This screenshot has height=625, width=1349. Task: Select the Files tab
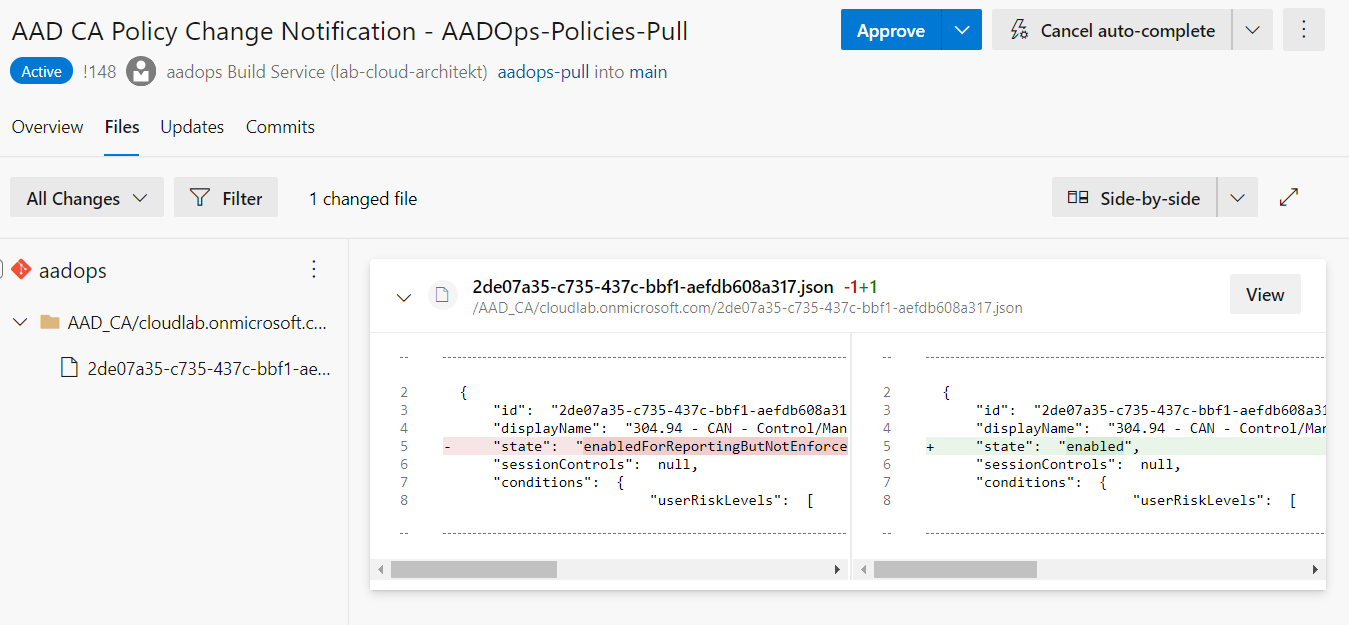coord(122,127)
